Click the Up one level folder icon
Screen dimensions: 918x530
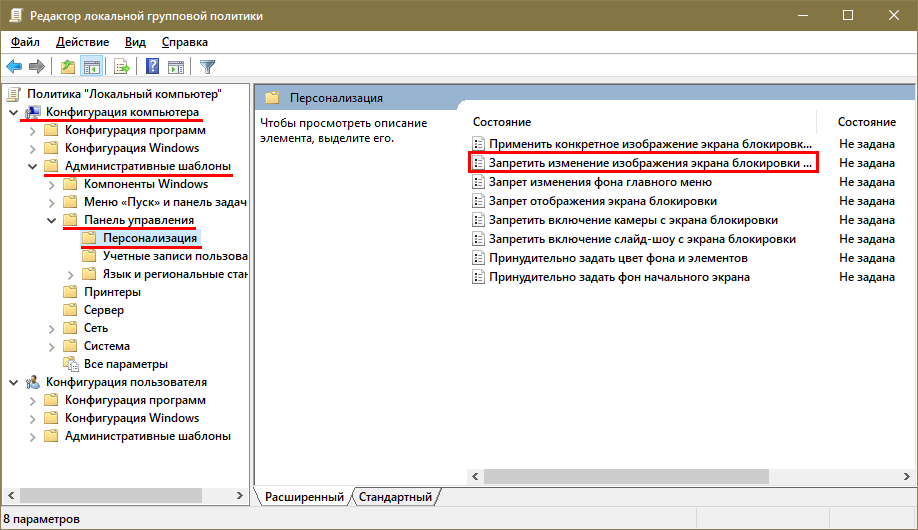pyautogui.click(x=68, y=67)
